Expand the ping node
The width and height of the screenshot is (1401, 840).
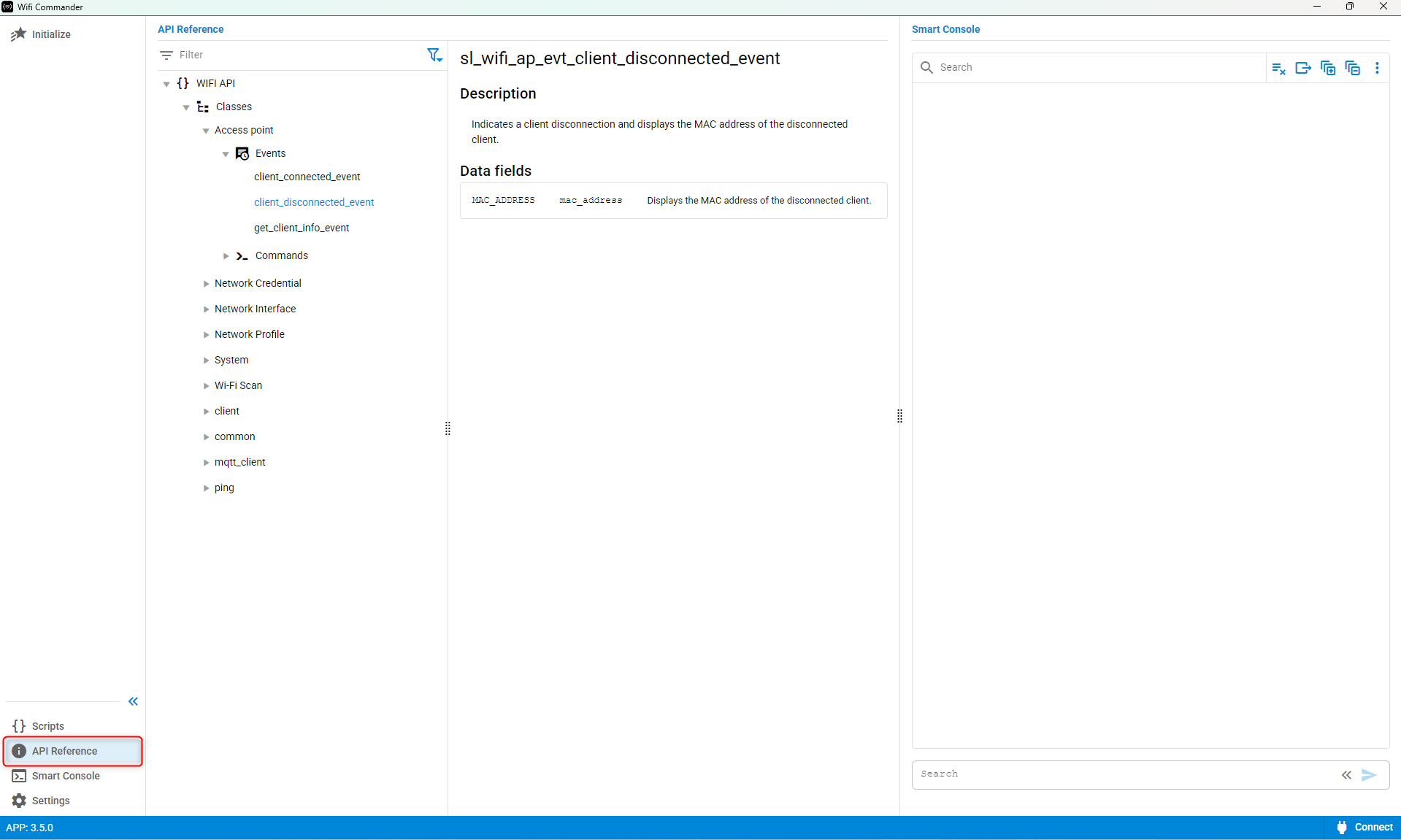point(206,488)
